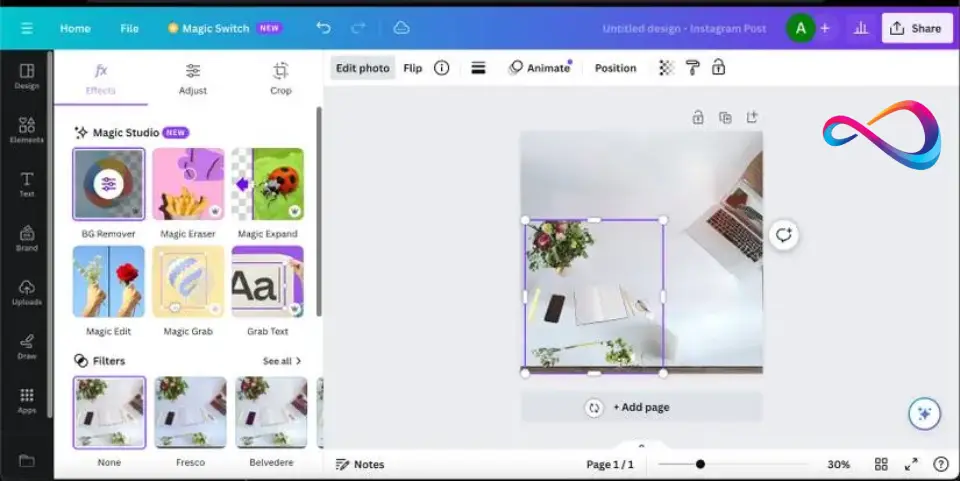Open the File menu
This screenshot has height=481, width=960.
pos(129,28)
